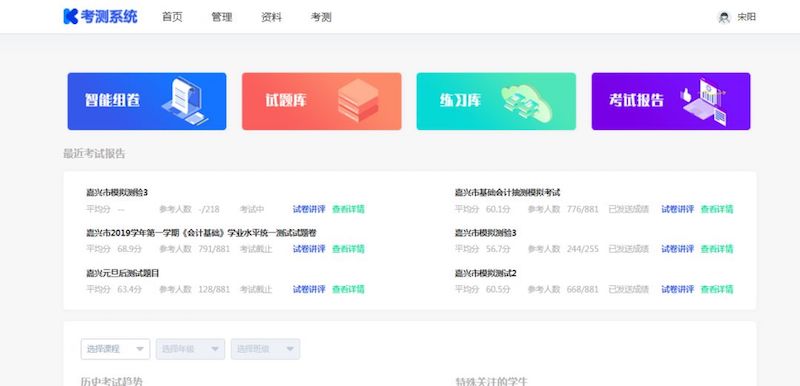The image size is (800, 386).
Task: Expand the 选择年级 dropdown
Action: click(x=190, y=349)
